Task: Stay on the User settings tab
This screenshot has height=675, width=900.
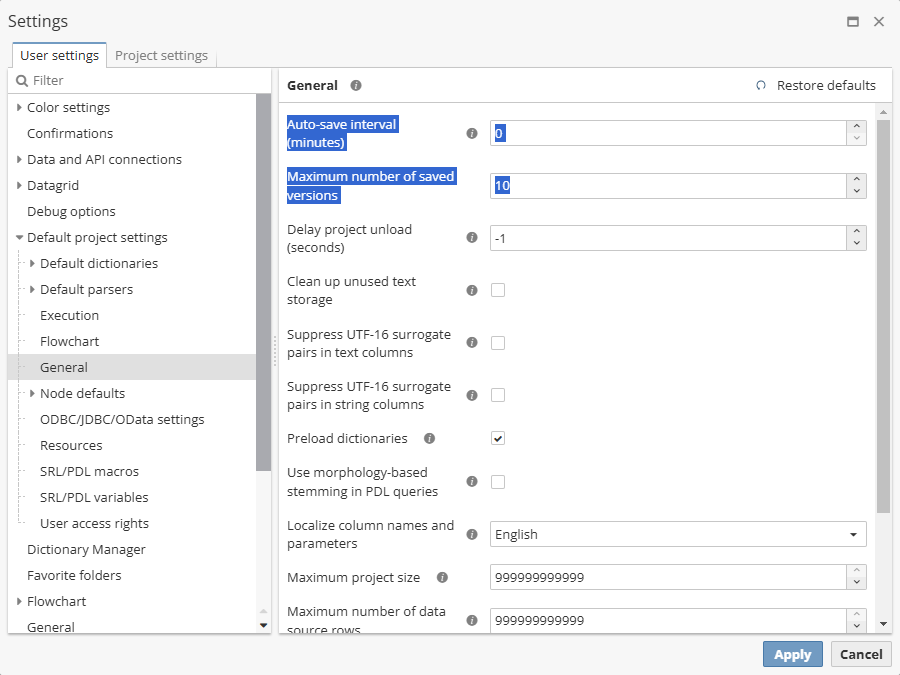Action: pos(58,56)
